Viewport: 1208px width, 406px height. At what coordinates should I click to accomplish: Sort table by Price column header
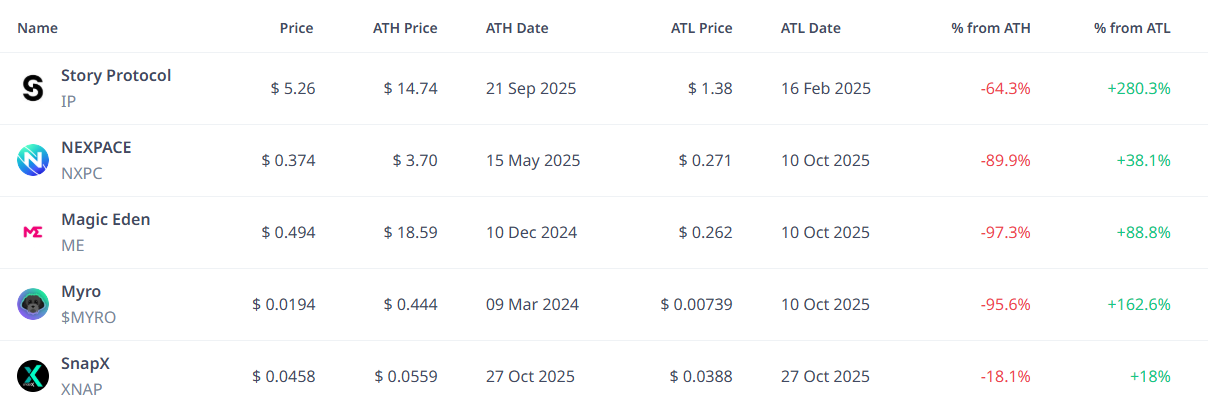pos(296,28)
